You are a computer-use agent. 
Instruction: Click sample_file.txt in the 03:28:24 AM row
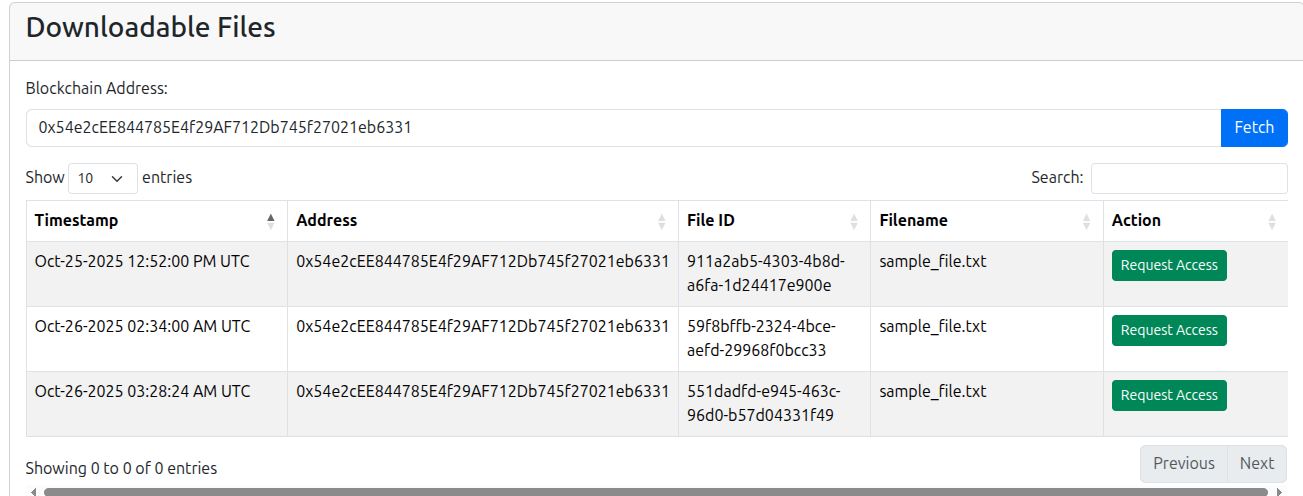(933, 392)
